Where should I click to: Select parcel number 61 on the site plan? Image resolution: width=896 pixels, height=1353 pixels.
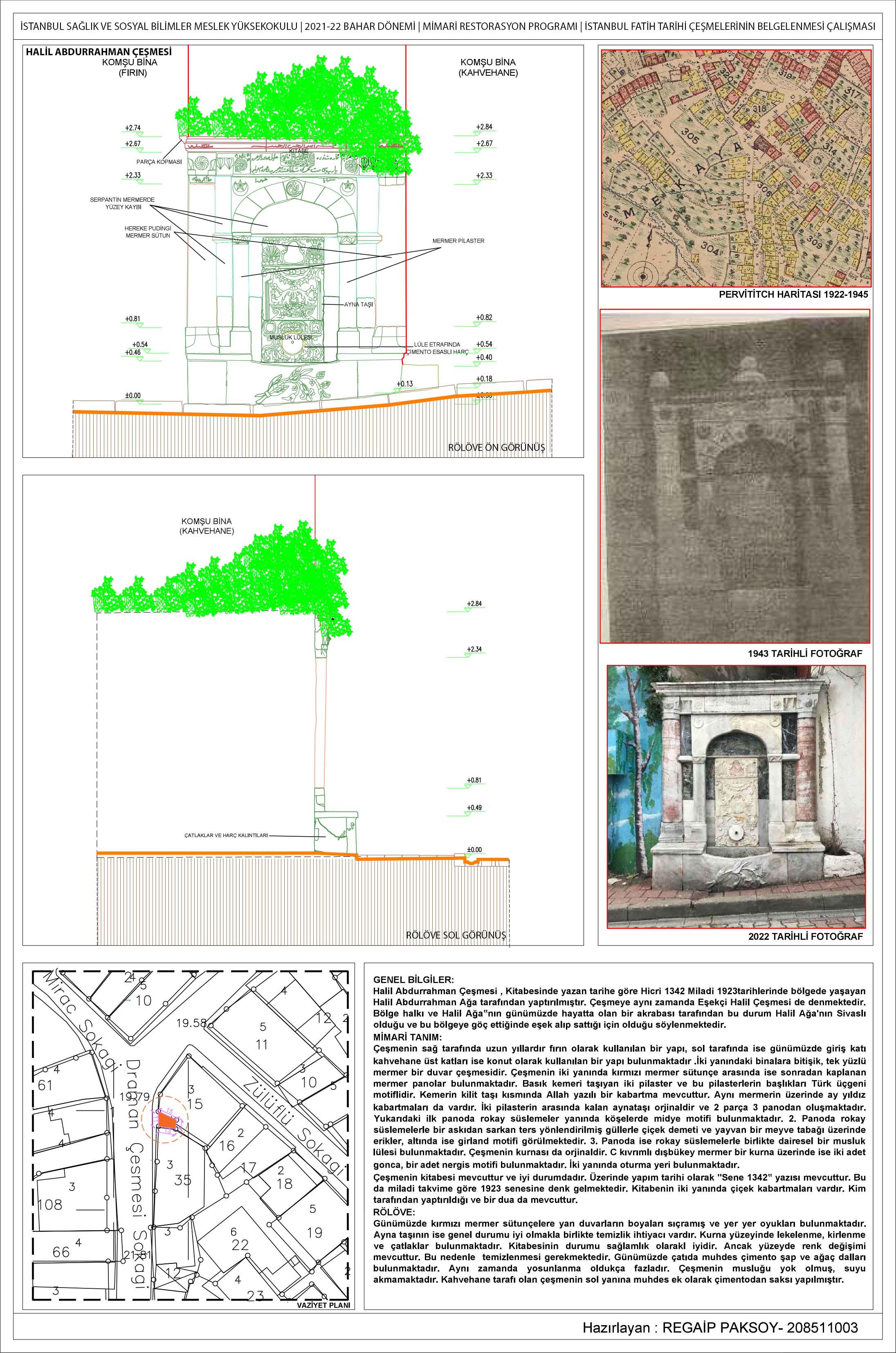[45, 1085]
